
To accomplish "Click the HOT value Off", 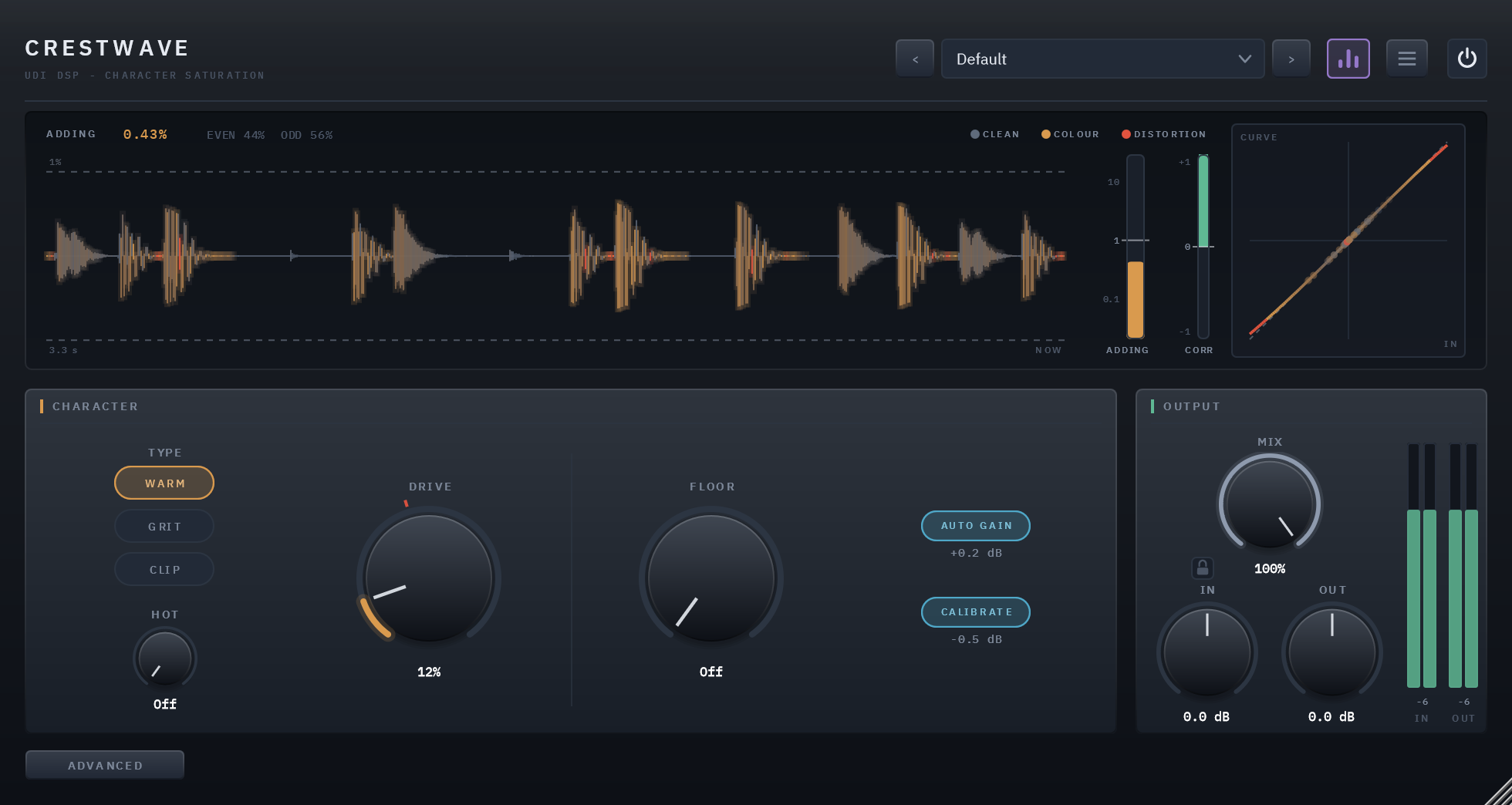I will point(164,704).
